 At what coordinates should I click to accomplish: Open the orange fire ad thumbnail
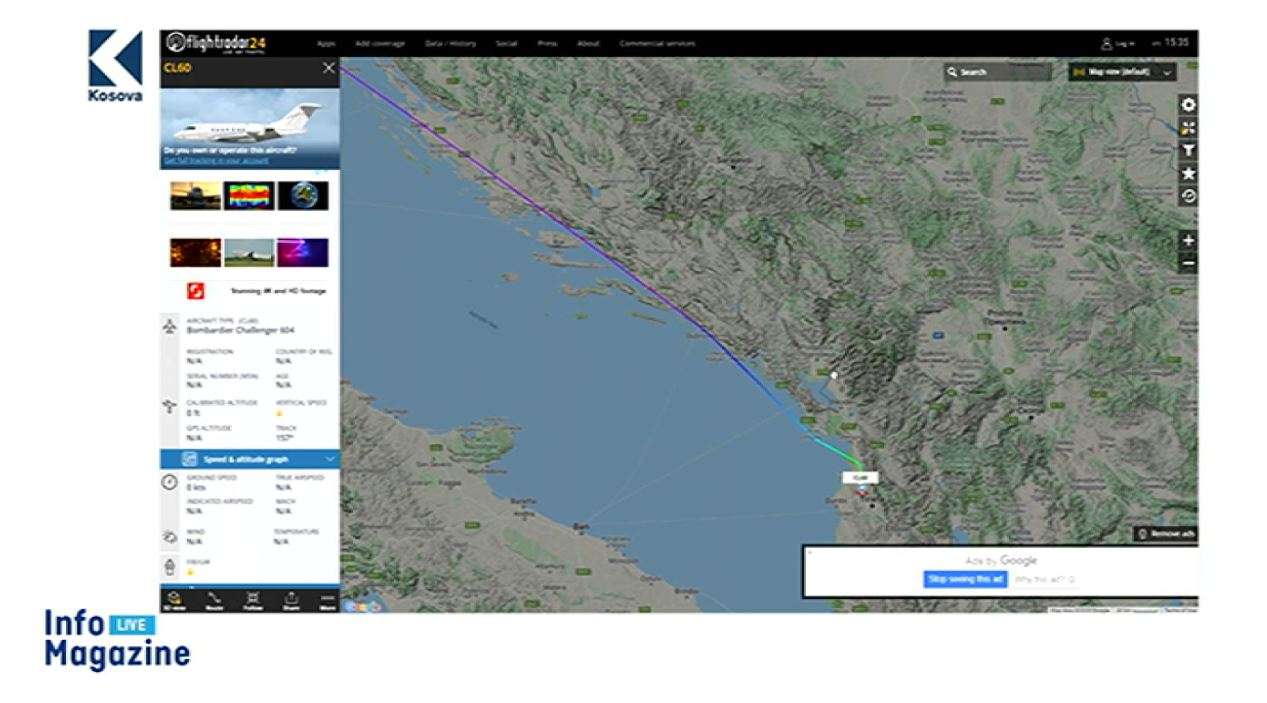[x=196, y=253]
